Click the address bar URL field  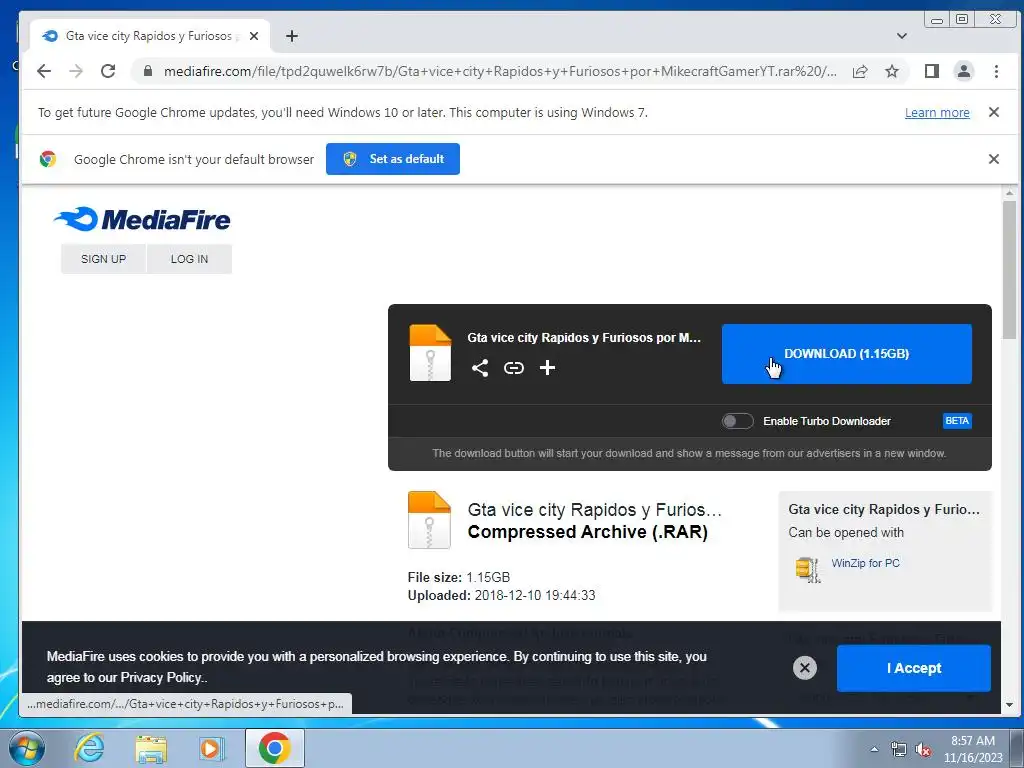click(x=500, y=71)
